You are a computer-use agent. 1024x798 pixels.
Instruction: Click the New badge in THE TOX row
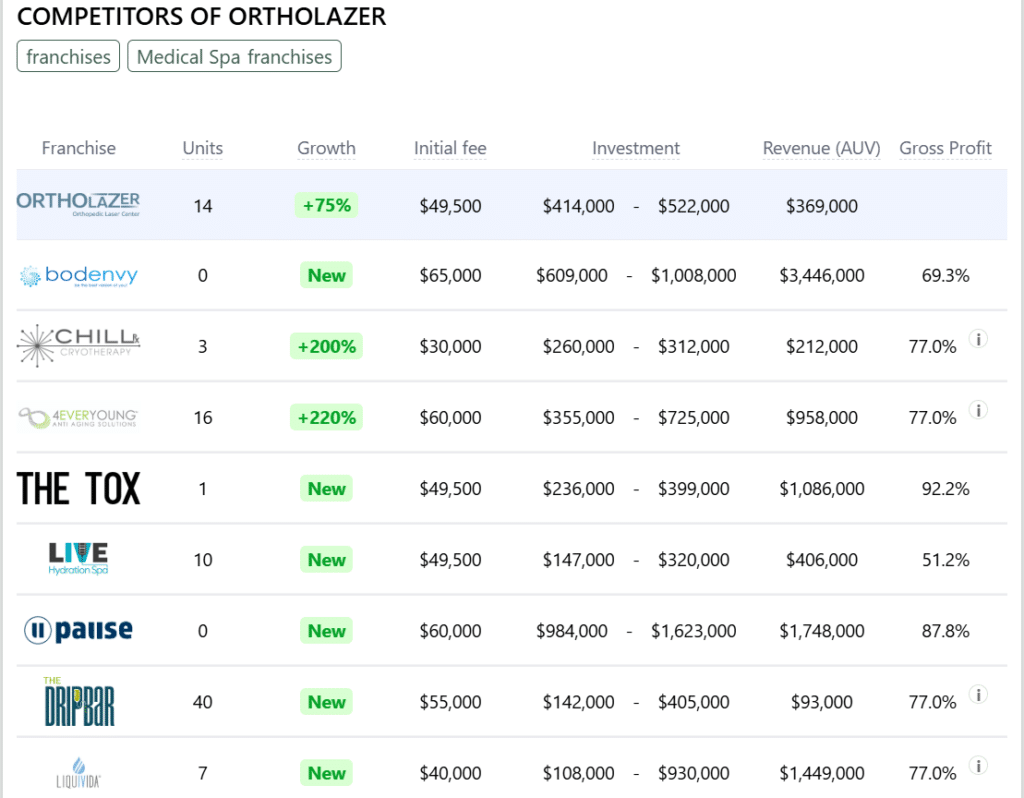coord(327,488)
